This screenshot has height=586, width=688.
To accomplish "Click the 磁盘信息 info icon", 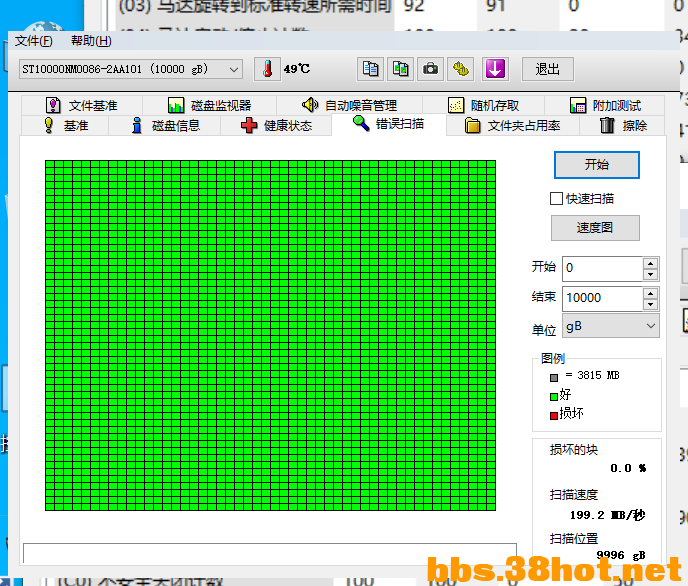I will (137, 125).
